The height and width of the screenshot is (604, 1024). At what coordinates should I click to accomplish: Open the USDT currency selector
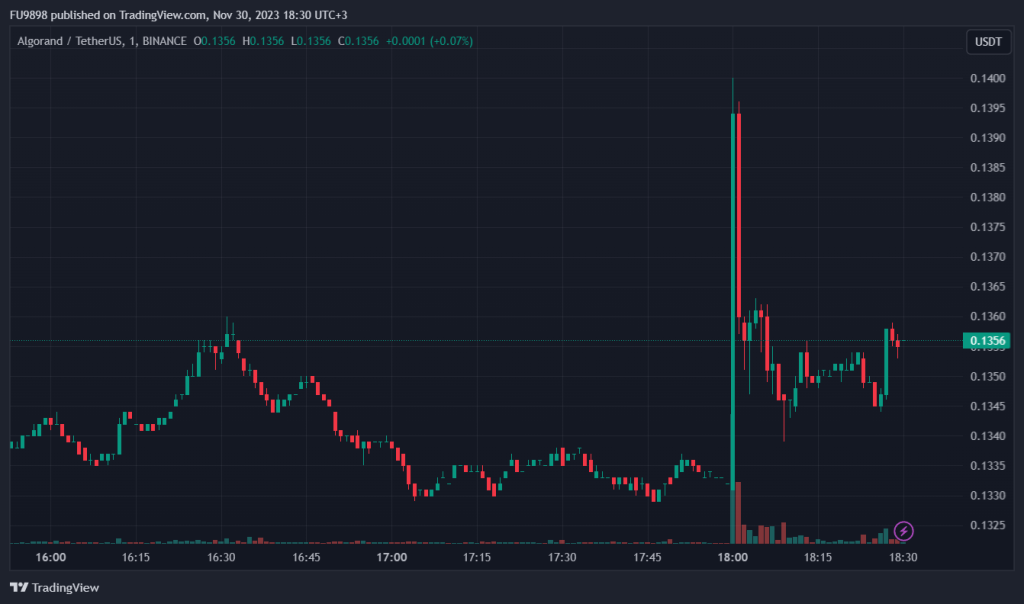(x=987, y=41)
